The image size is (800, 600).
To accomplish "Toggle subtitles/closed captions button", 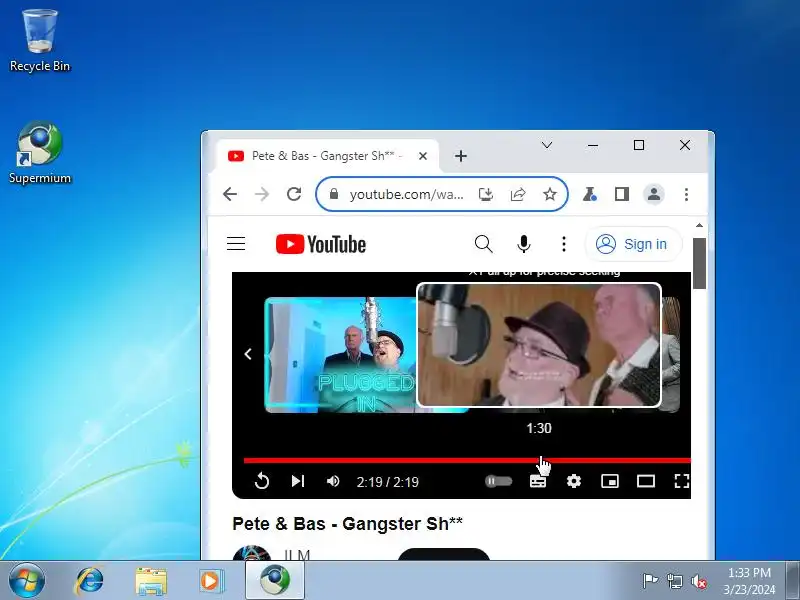I will pyautogui.click(x=538, y=481).
